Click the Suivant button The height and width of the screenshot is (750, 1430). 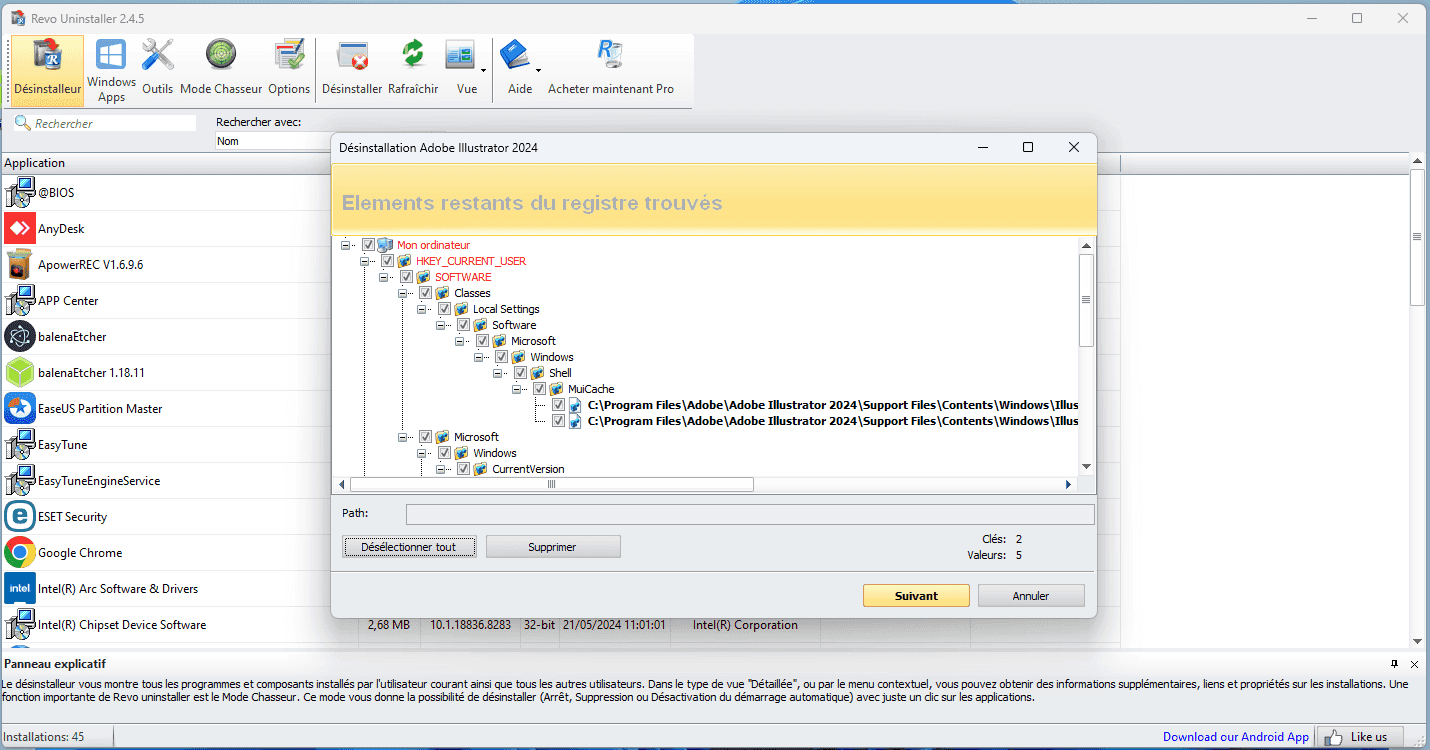coord(916,595)
